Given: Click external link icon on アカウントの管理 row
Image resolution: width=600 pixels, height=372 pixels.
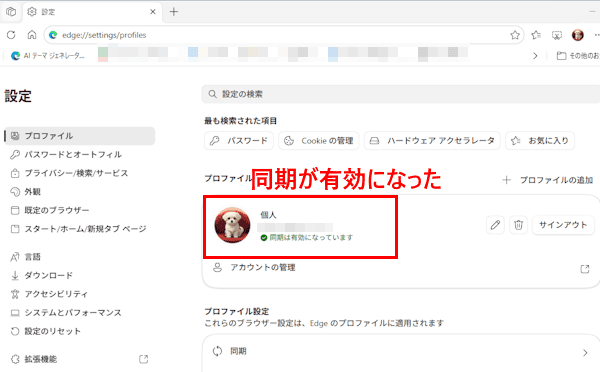Looking at the screenshot, I should [585, 269].
